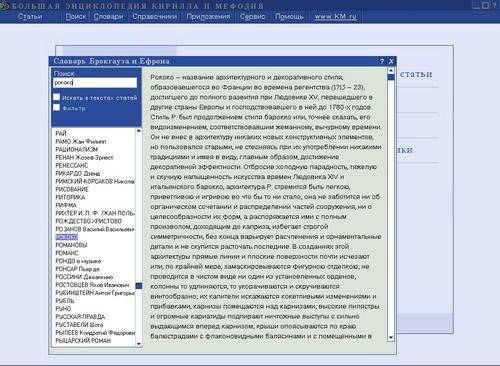The height and width of the screenshot is (366, 500).
Task: Click the search field containing 'рококо'
Action: click(95, 83)
